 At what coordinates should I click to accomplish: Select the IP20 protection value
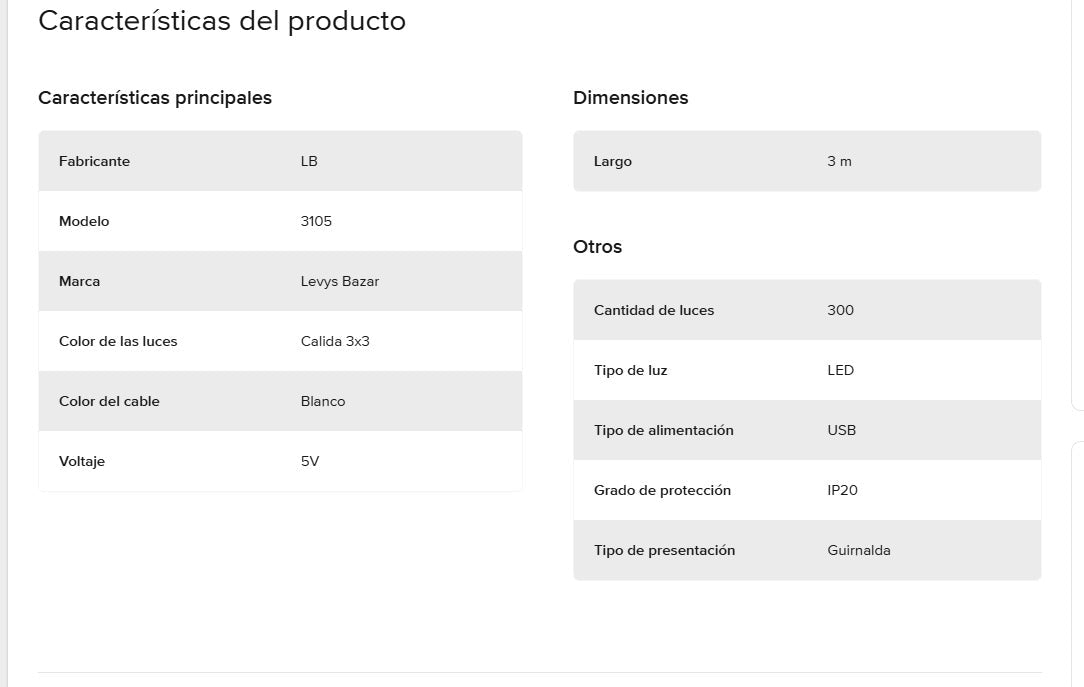coord(842,490)
